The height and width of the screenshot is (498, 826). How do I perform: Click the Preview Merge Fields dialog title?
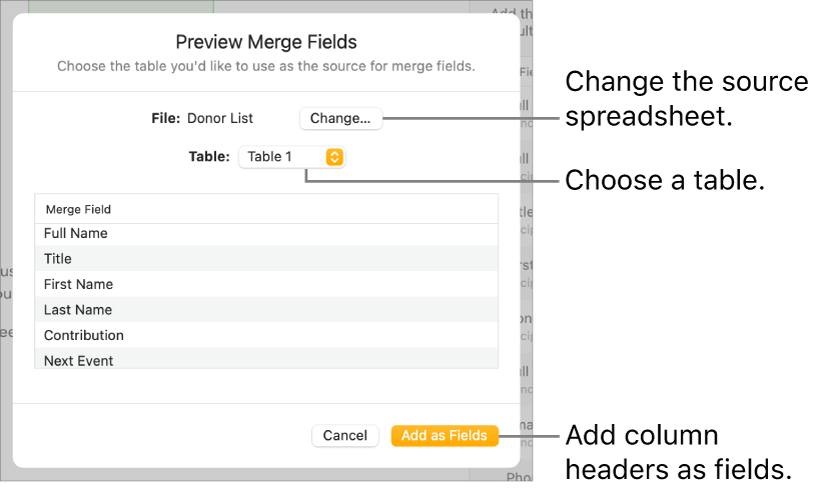tap(266, 42)
